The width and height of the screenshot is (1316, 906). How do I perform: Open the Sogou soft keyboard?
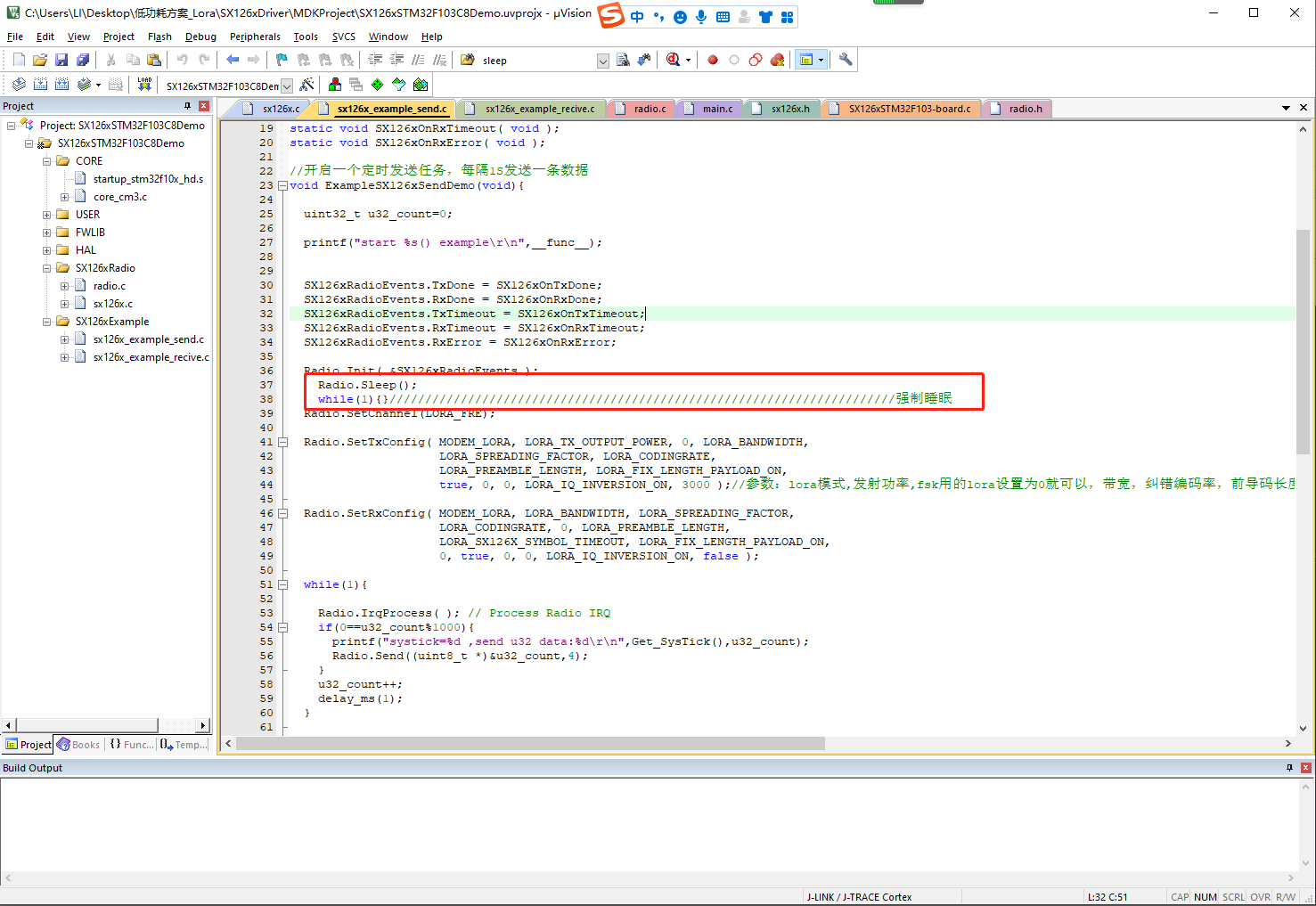[x=723, y=16]
